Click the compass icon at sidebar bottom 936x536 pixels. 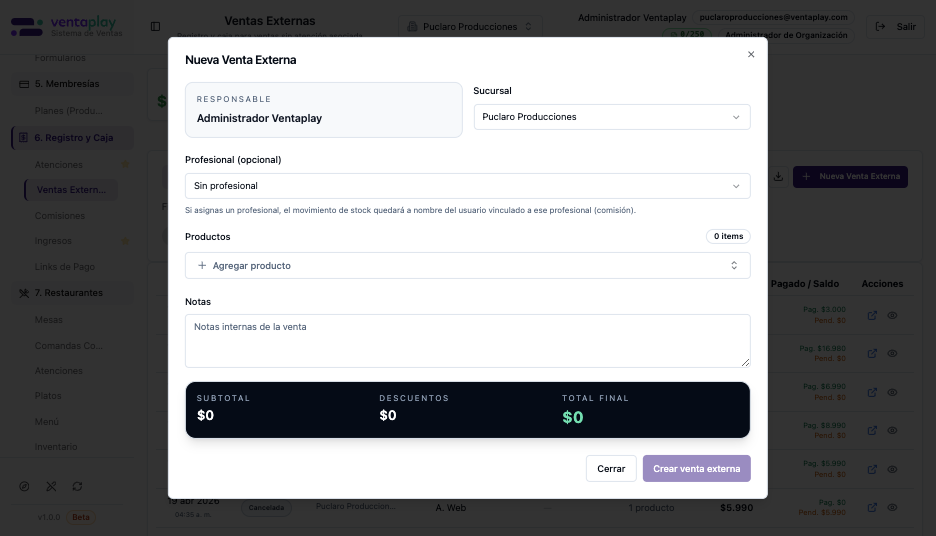coord(24,486)
